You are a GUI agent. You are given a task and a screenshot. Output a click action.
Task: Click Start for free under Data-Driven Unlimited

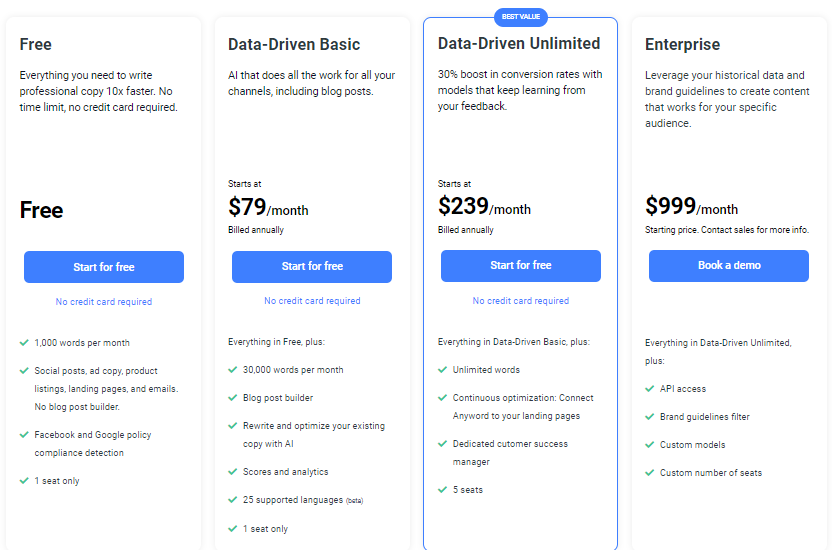(x=520, y=266)
